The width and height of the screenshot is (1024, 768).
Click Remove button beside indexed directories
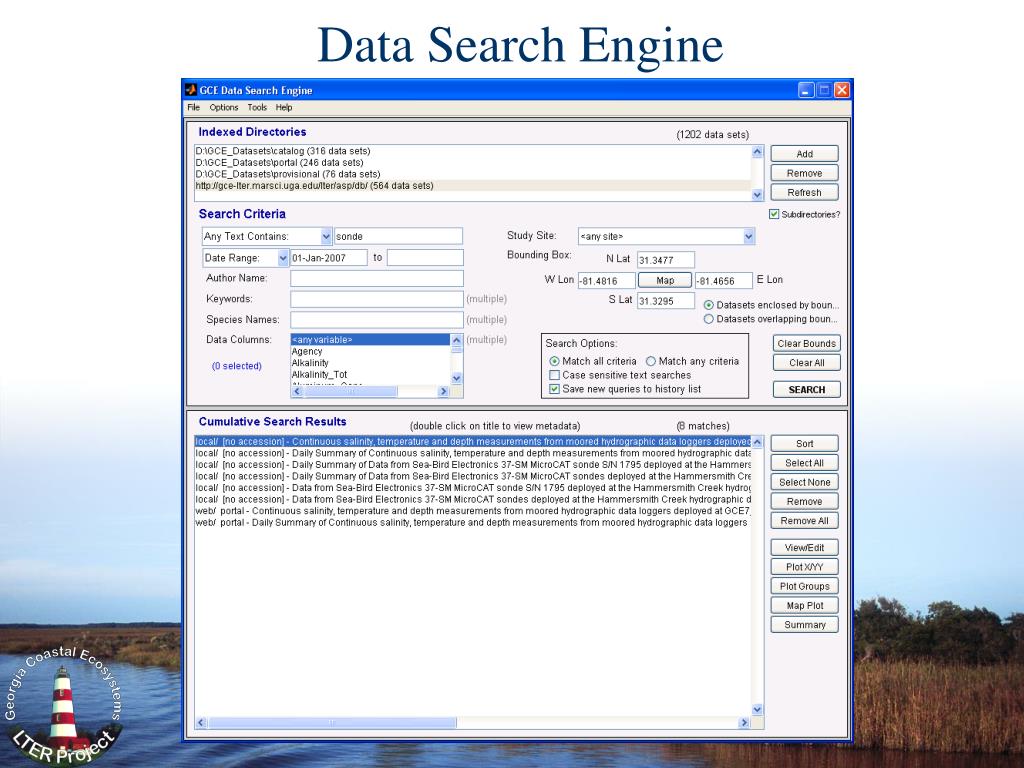tap(804, 173)
